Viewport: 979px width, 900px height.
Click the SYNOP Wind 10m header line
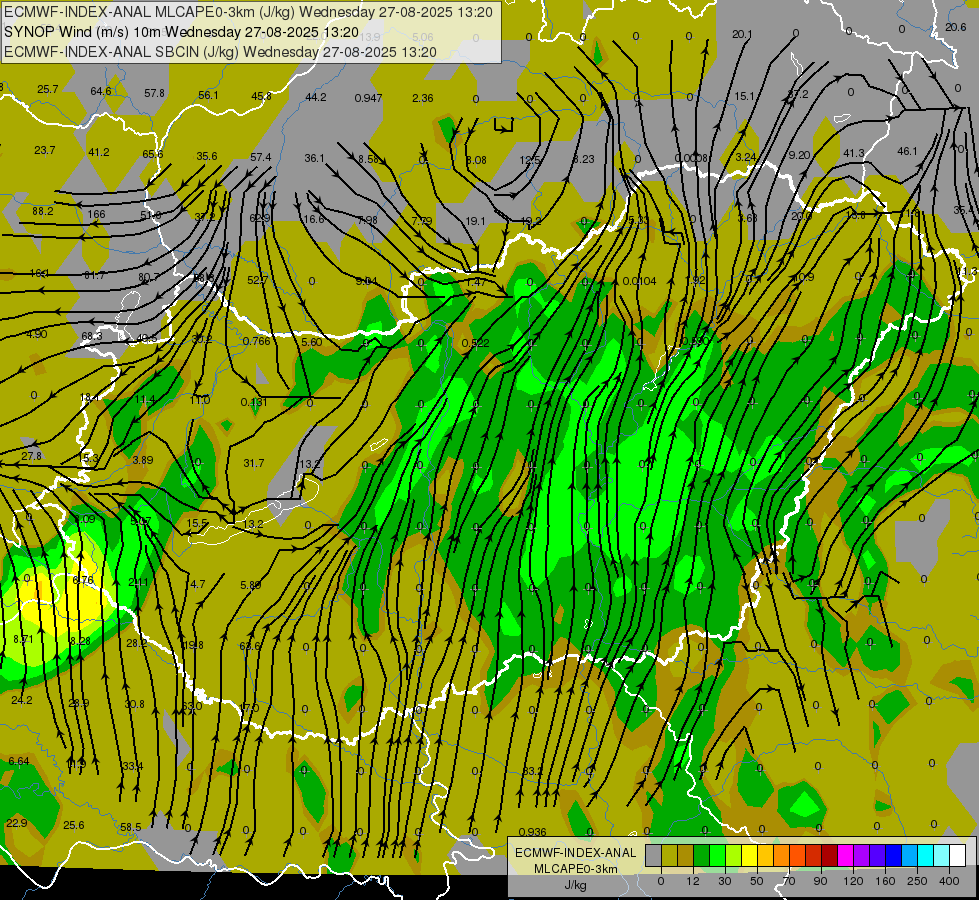click(x=182, y=32)
